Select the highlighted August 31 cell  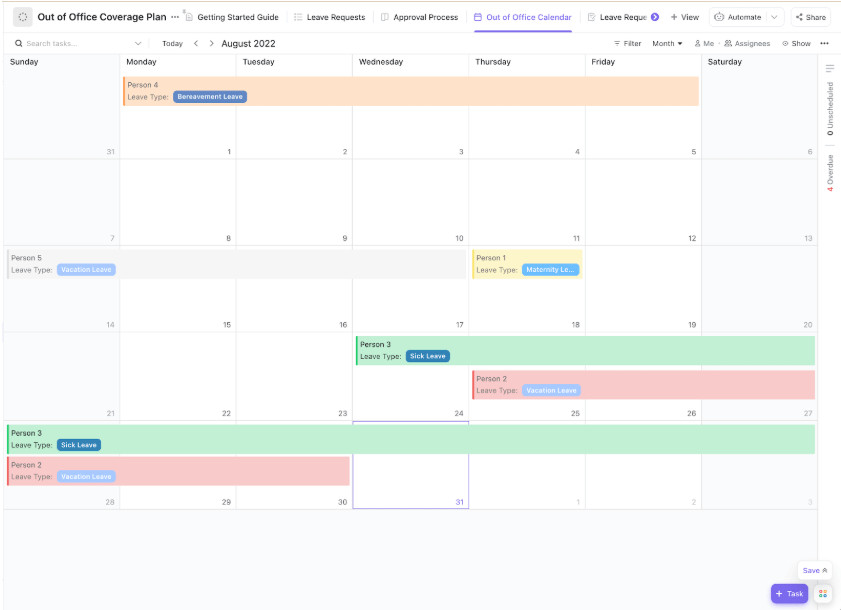(411, 465)
